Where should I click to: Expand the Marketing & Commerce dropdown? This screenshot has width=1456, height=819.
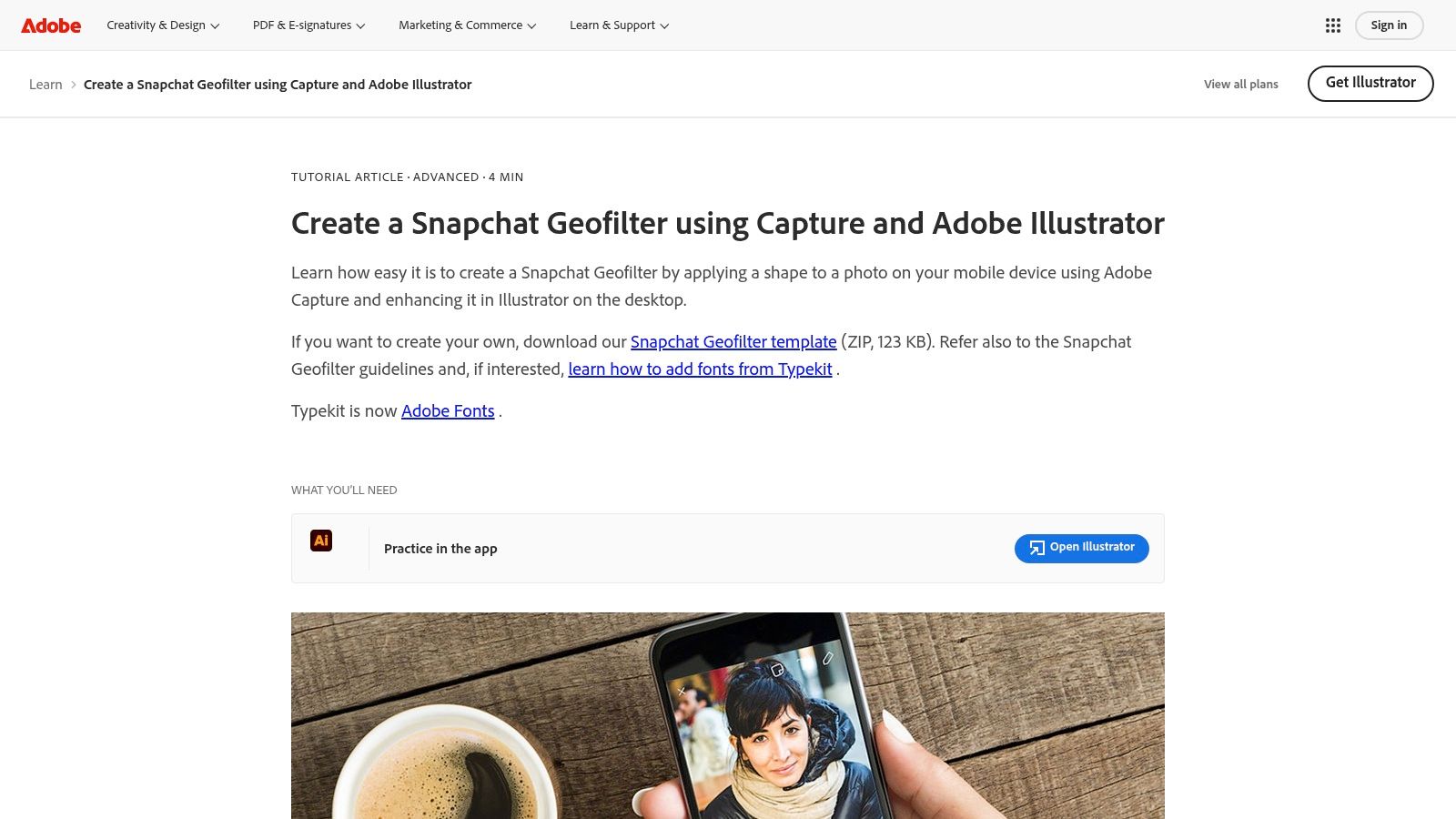[466, 25]
